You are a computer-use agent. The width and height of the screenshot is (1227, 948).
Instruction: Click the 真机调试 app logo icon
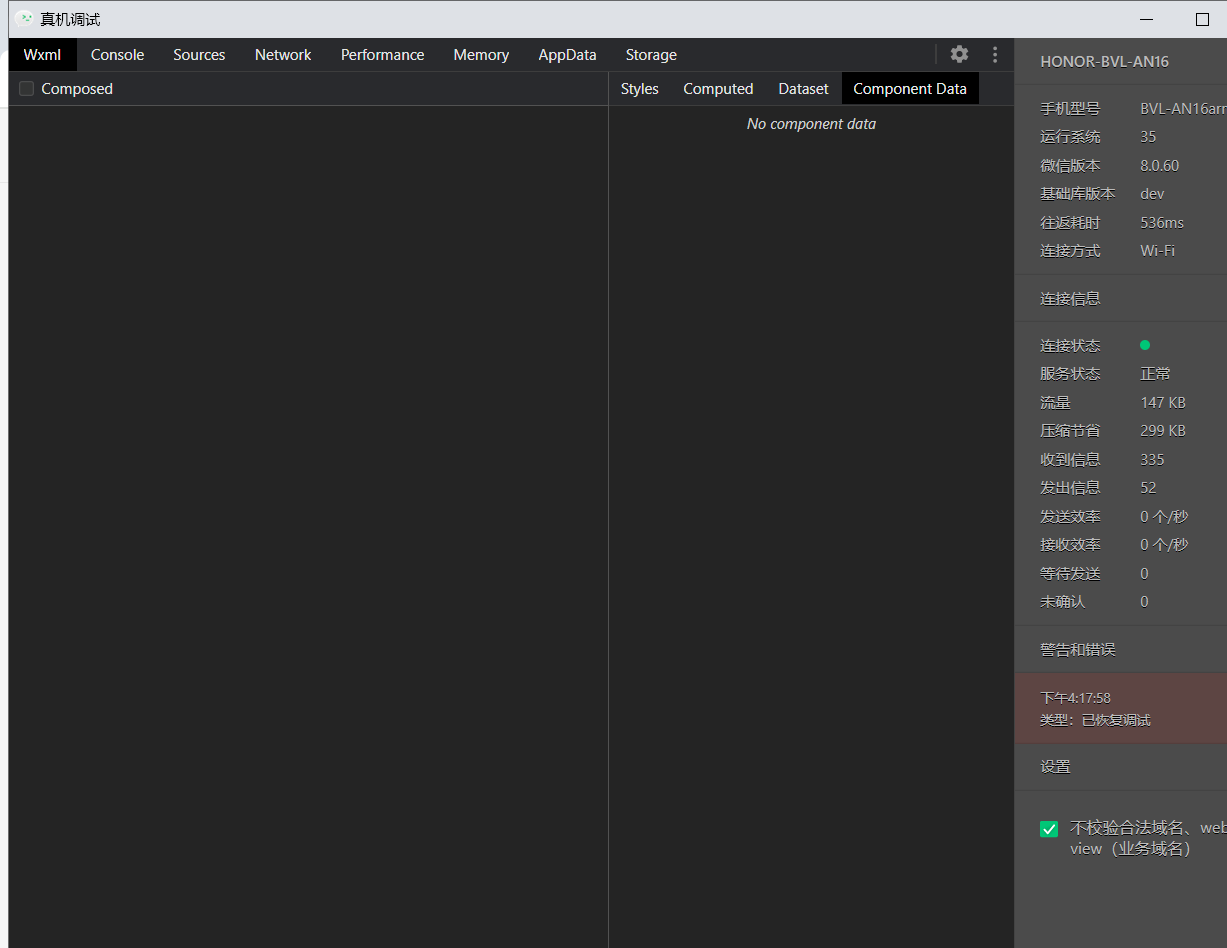(24, 19)
